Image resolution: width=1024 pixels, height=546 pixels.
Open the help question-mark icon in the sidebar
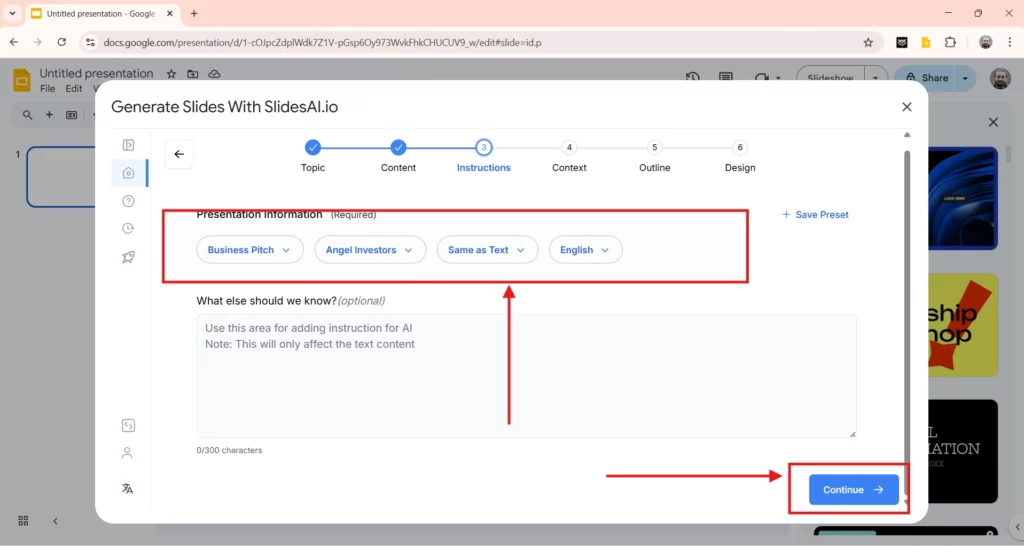tap(128, 201)
